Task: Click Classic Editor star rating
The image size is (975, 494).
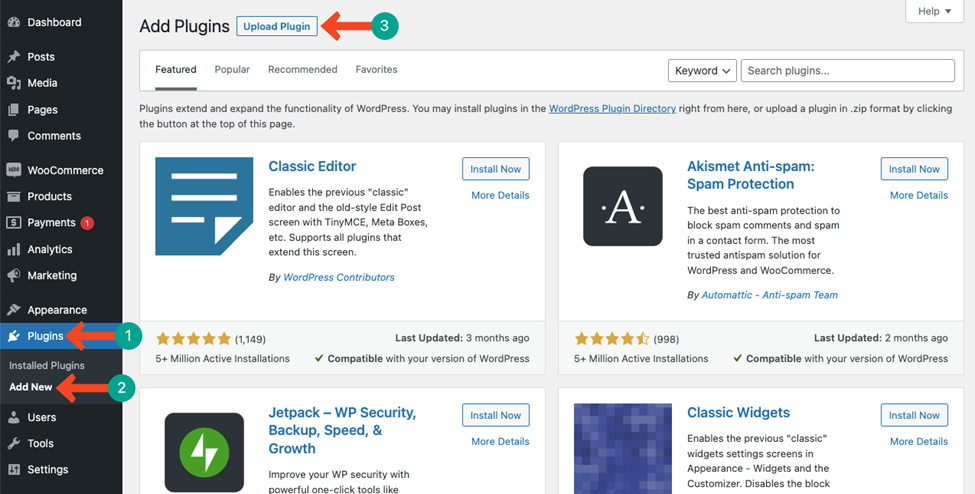Action: [x=193, y=339]
